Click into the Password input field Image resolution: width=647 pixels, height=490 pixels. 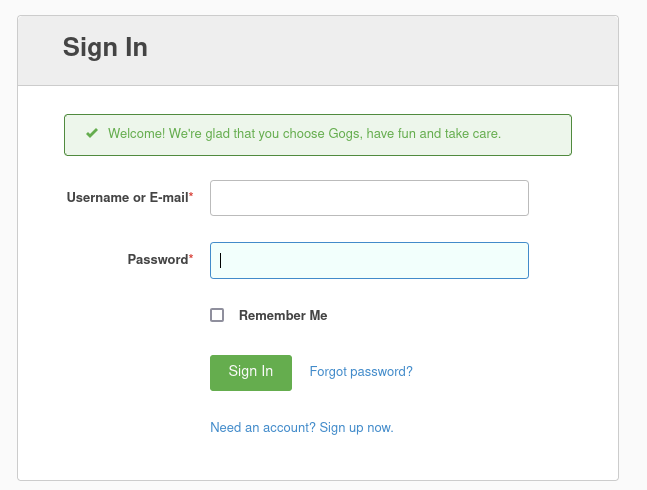(x=369, y=260)
